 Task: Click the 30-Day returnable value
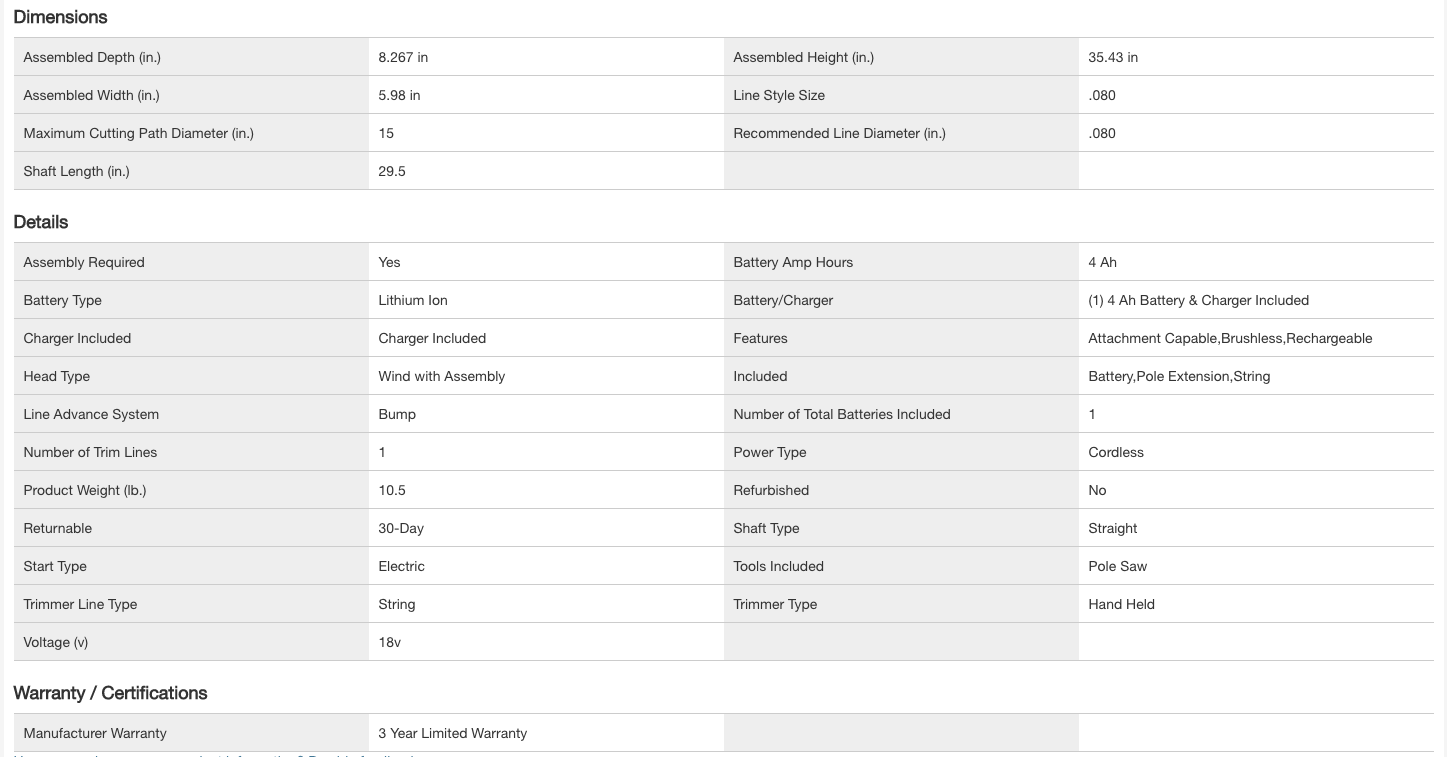pyautogui.click(x=401, y=529)
